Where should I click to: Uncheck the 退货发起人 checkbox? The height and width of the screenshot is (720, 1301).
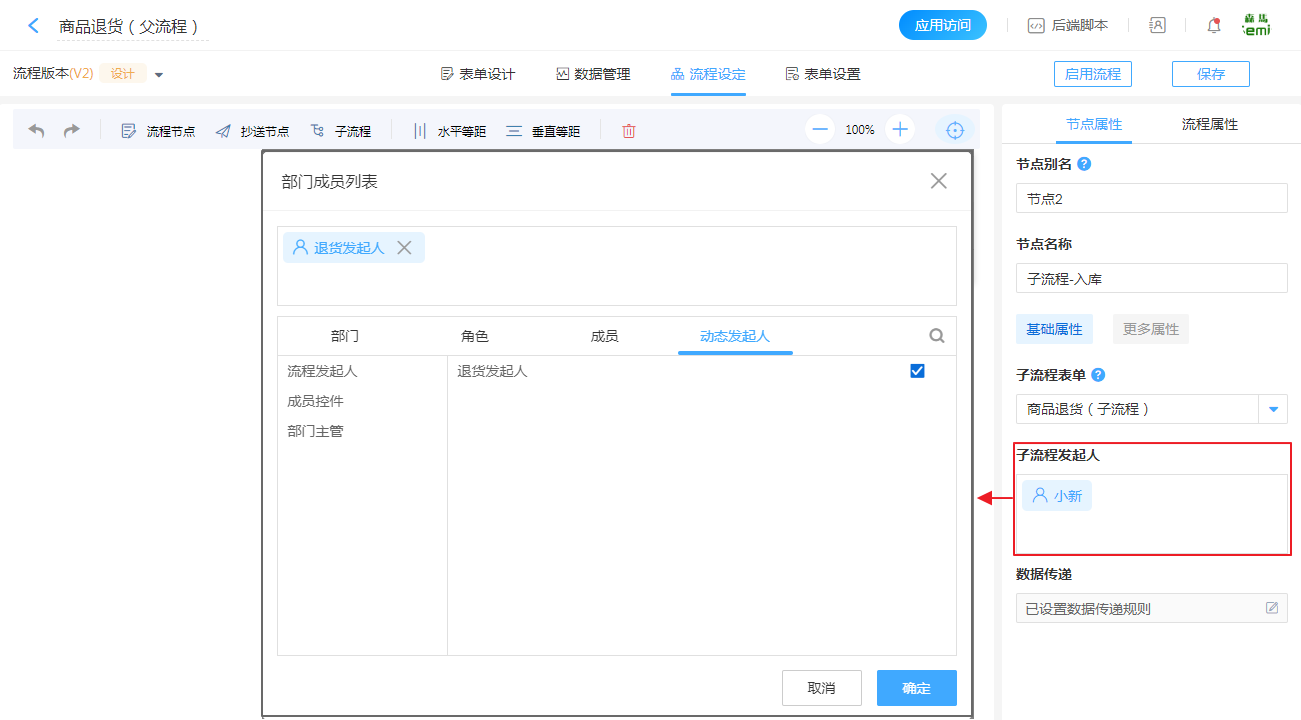pos(917,371)
